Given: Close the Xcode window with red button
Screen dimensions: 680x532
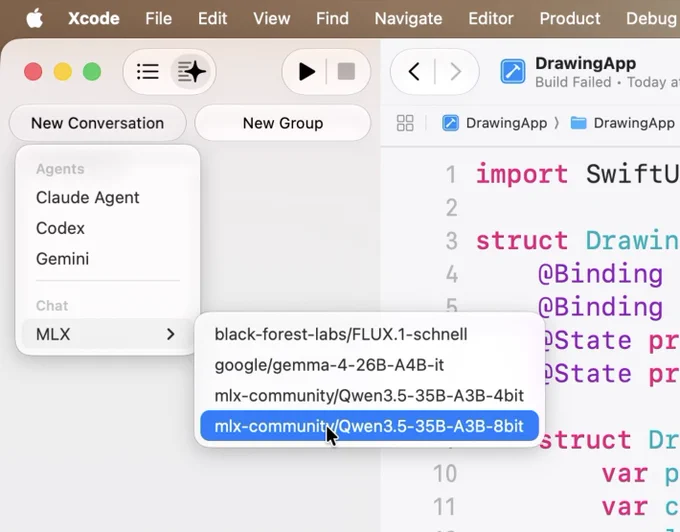Looking at the screenshot, I should [x=33, y=72].
